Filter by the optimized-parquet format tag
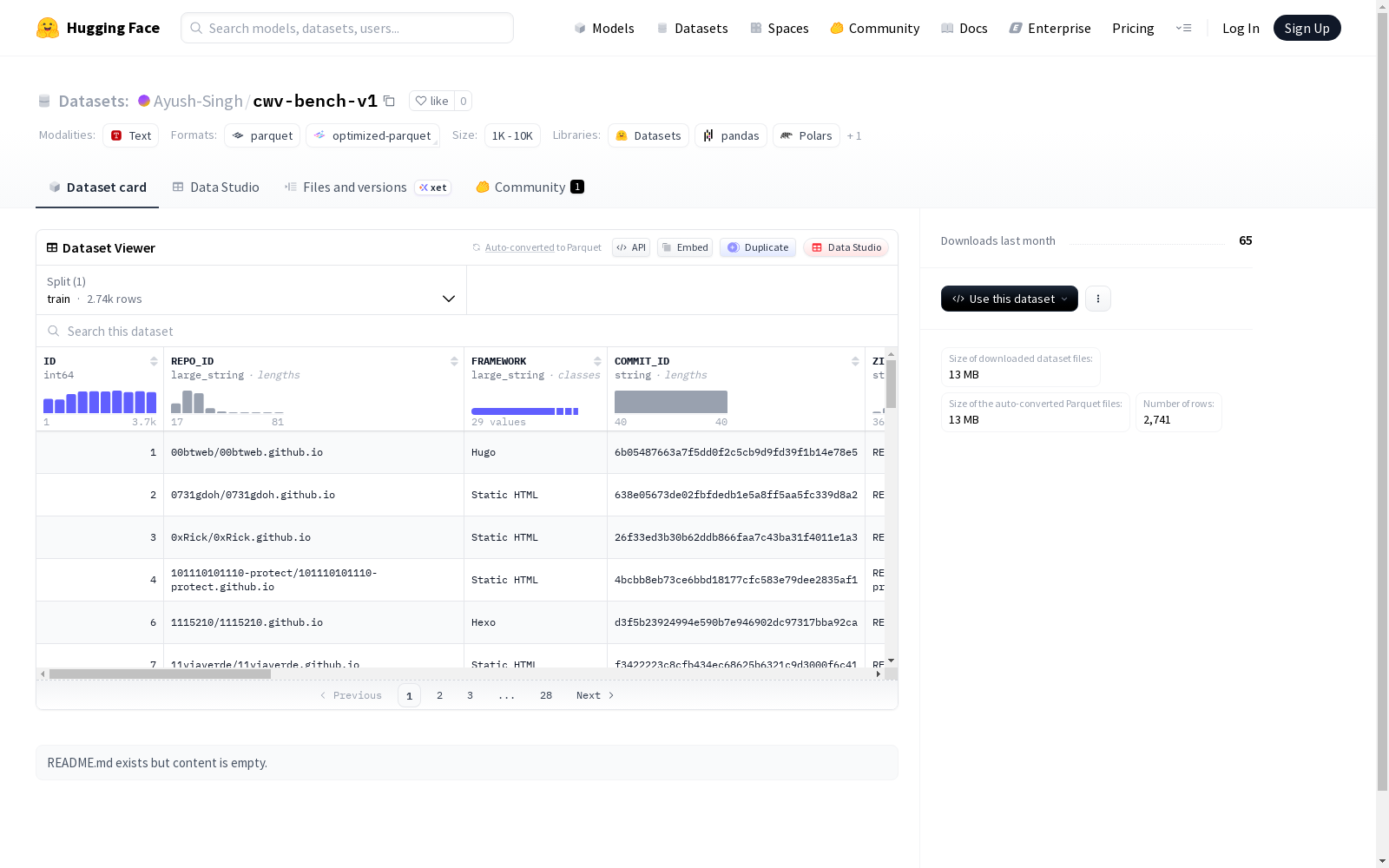The image size is (1389, 868). [x=372, y=135]
